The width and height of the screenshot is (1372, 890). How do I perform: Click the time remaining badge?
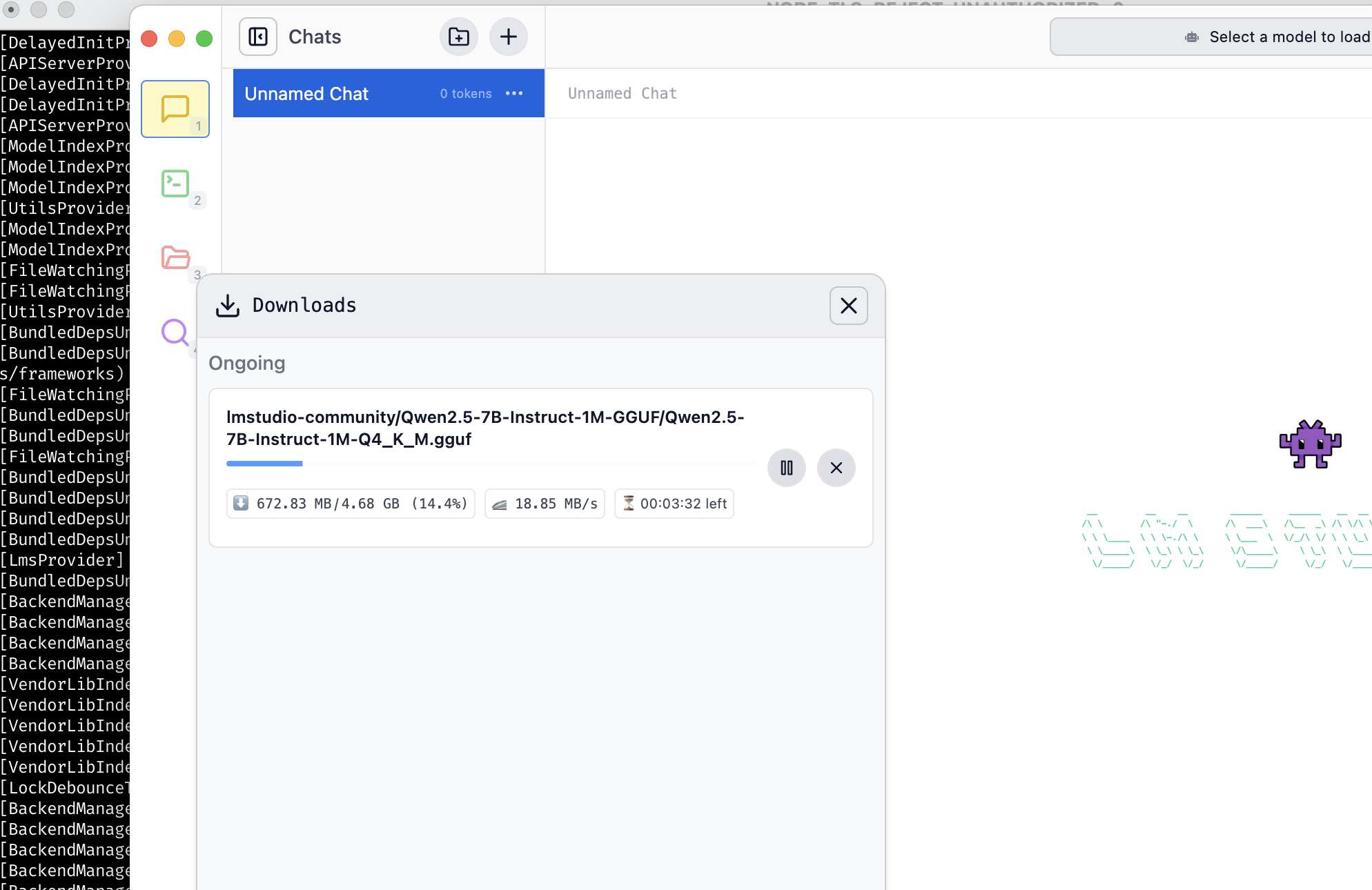[674, 504]
